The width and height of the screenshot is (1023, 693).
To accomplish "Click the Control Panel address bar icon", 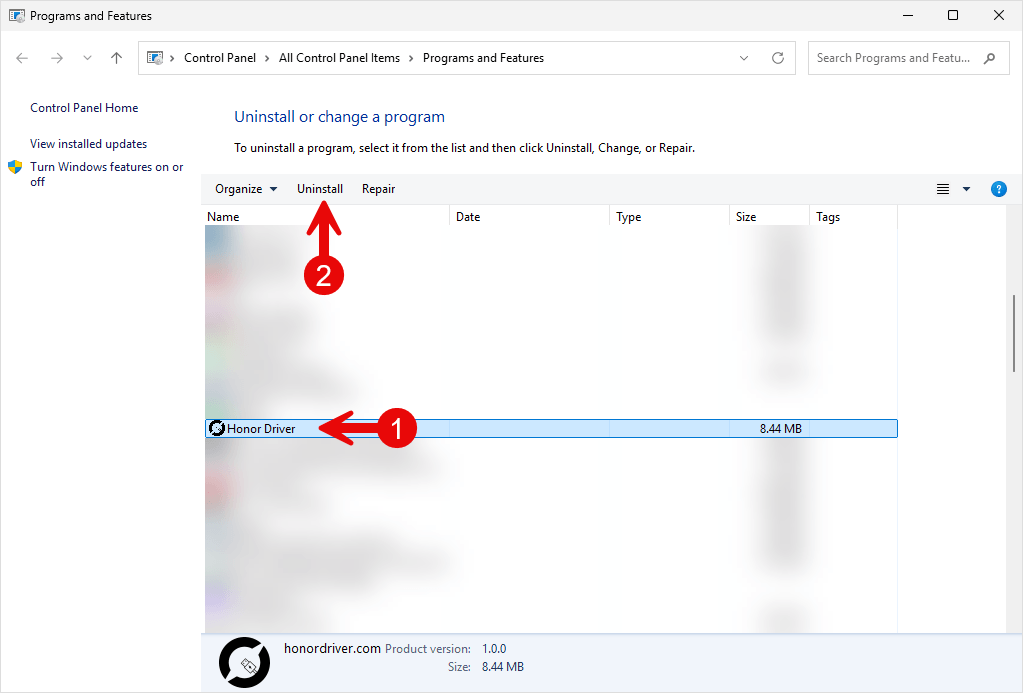I will [x=155, y=58].
